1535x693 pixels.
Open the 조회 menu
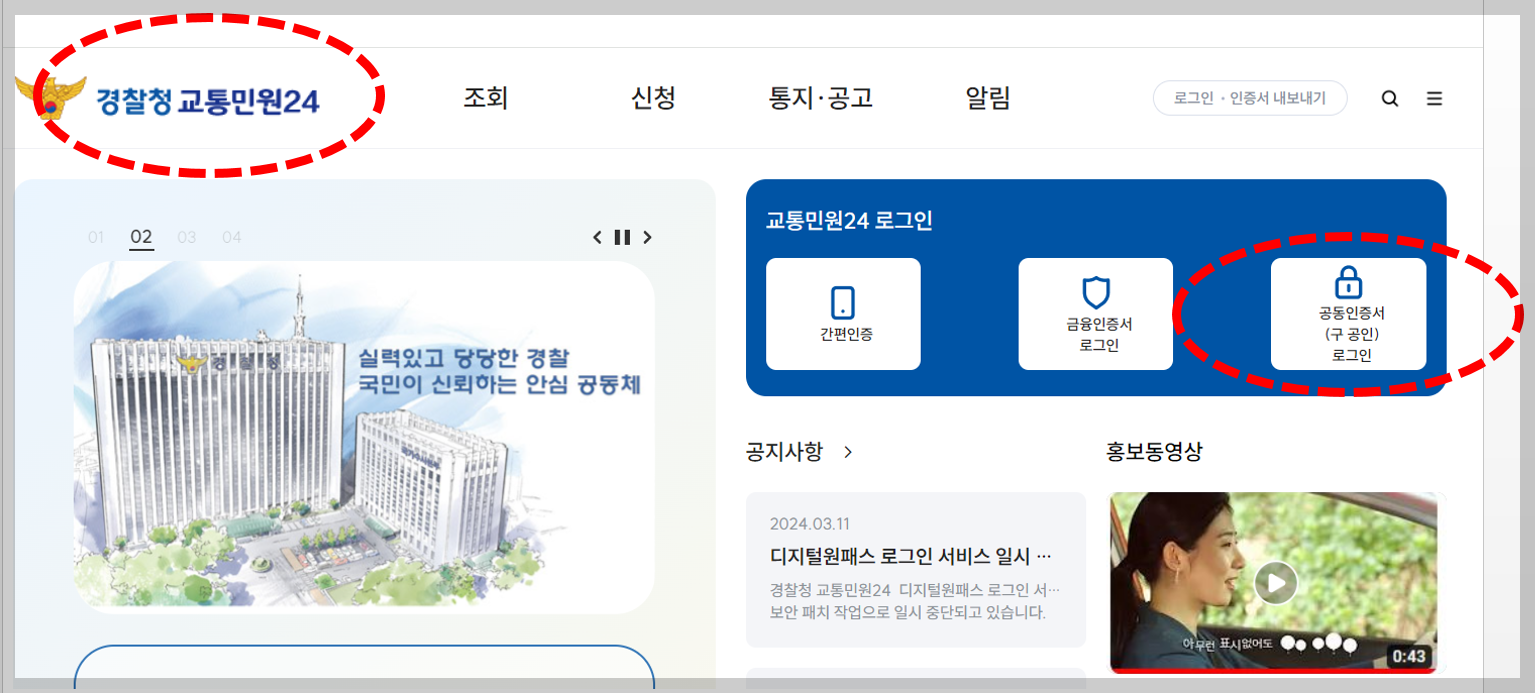486,98
